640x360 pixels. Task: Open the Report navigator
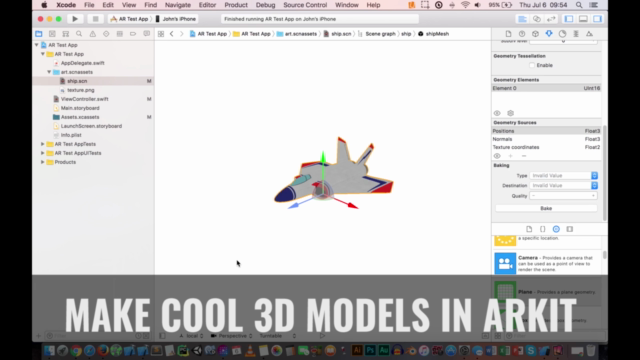coord(147,34)
